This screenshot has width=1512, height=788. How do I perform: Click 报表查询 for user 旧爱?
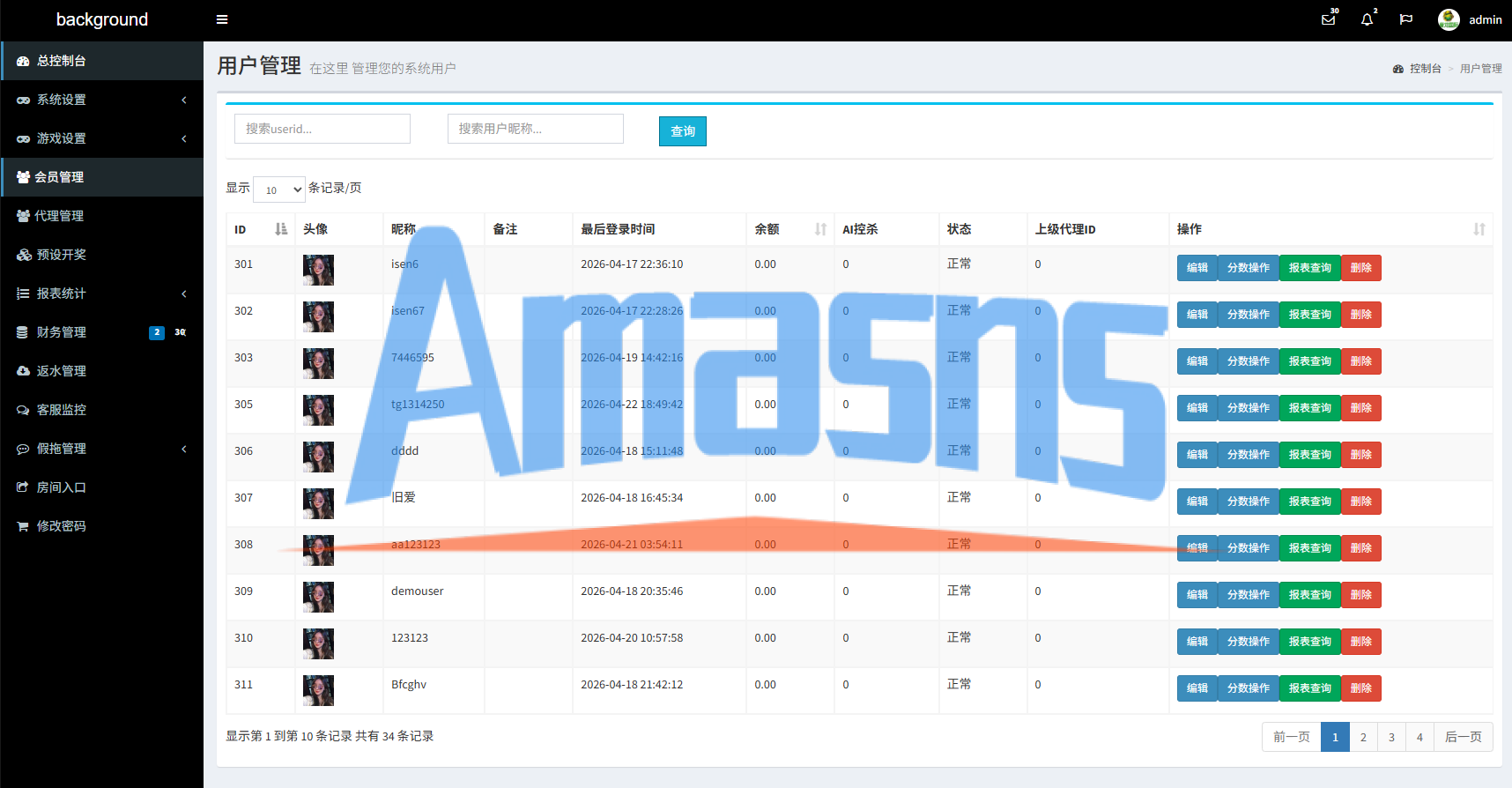[1309, 502]
